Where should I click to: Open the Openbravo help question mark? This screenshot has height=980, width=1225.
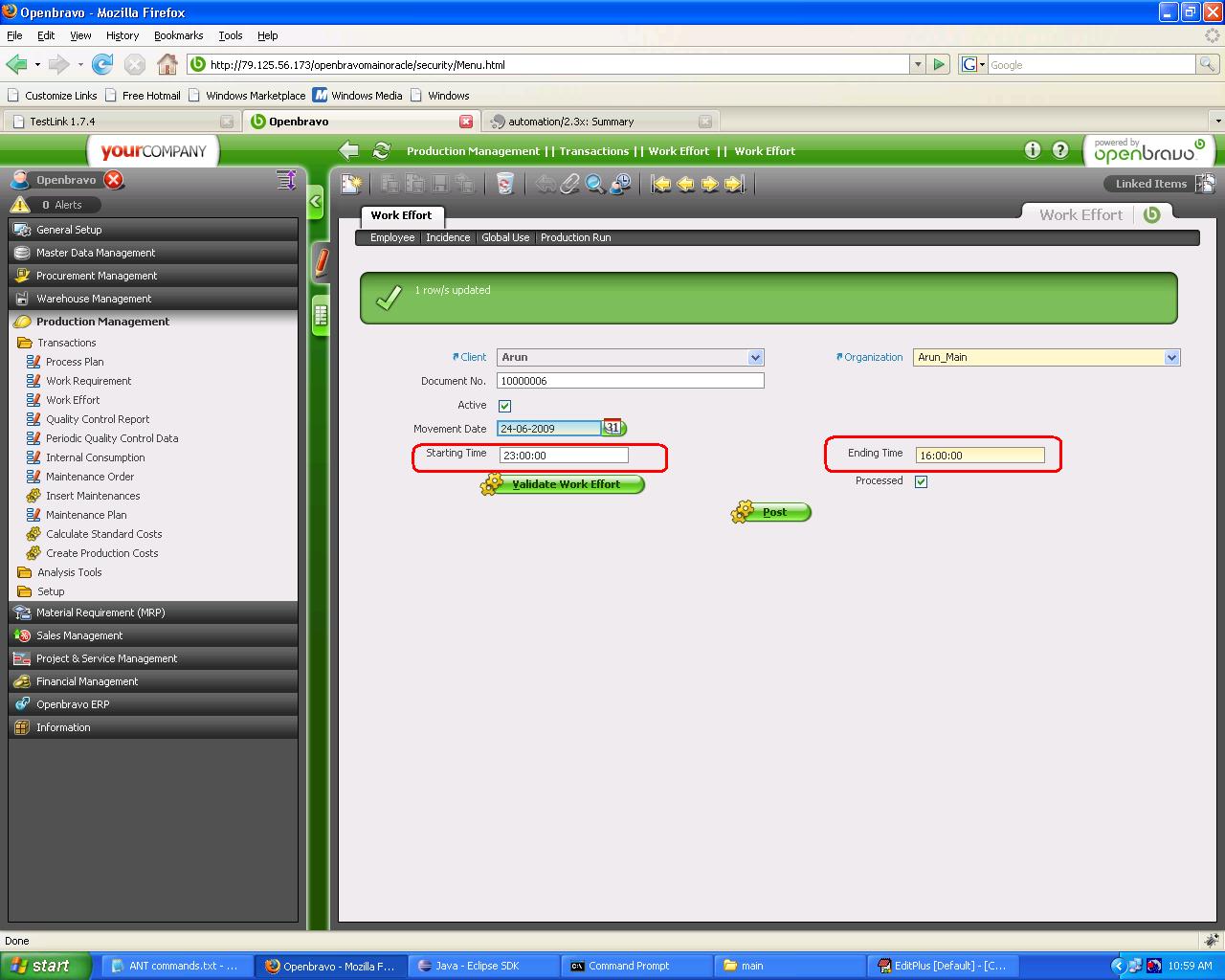pos(1060,150)
